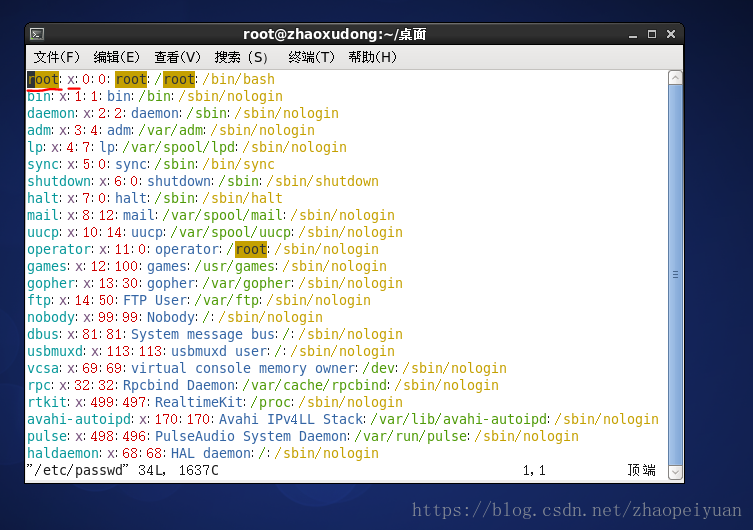The image size is (753, 530).
Task: Click 'operator' username at line start
Action: coord(59,249)
